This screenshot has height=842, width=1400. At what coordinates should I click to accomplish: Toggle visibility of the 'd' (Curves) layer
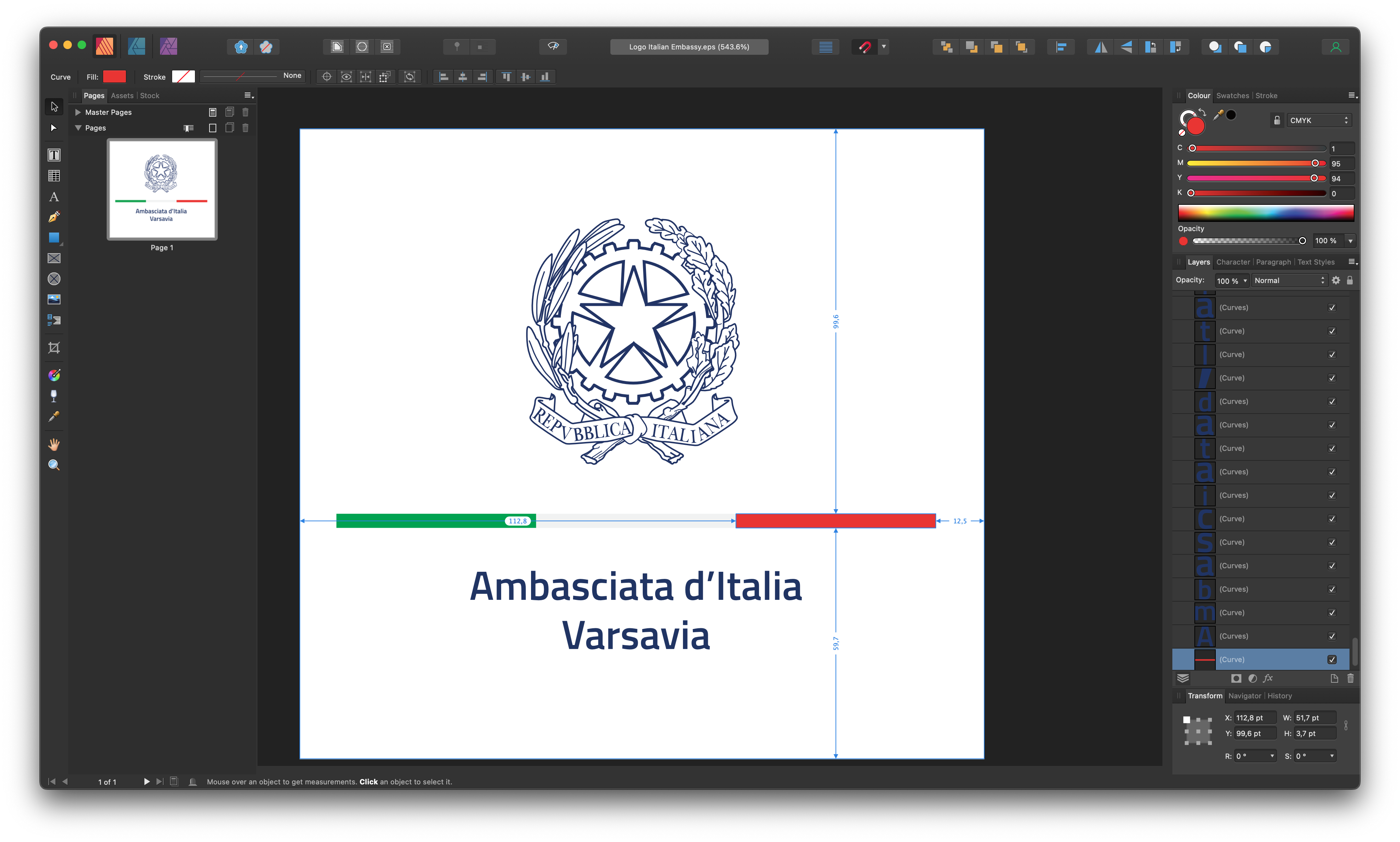(x=1331, y=401)
